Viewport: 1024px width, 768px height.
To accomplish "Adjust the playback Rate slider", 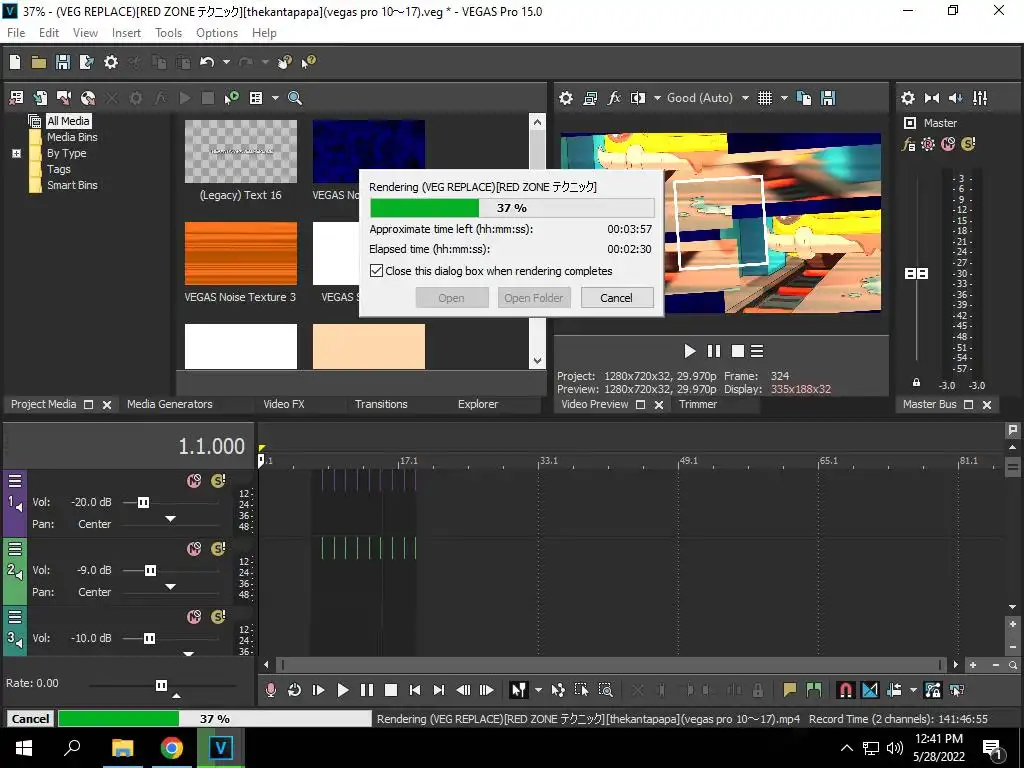I will tap(161, 685).
